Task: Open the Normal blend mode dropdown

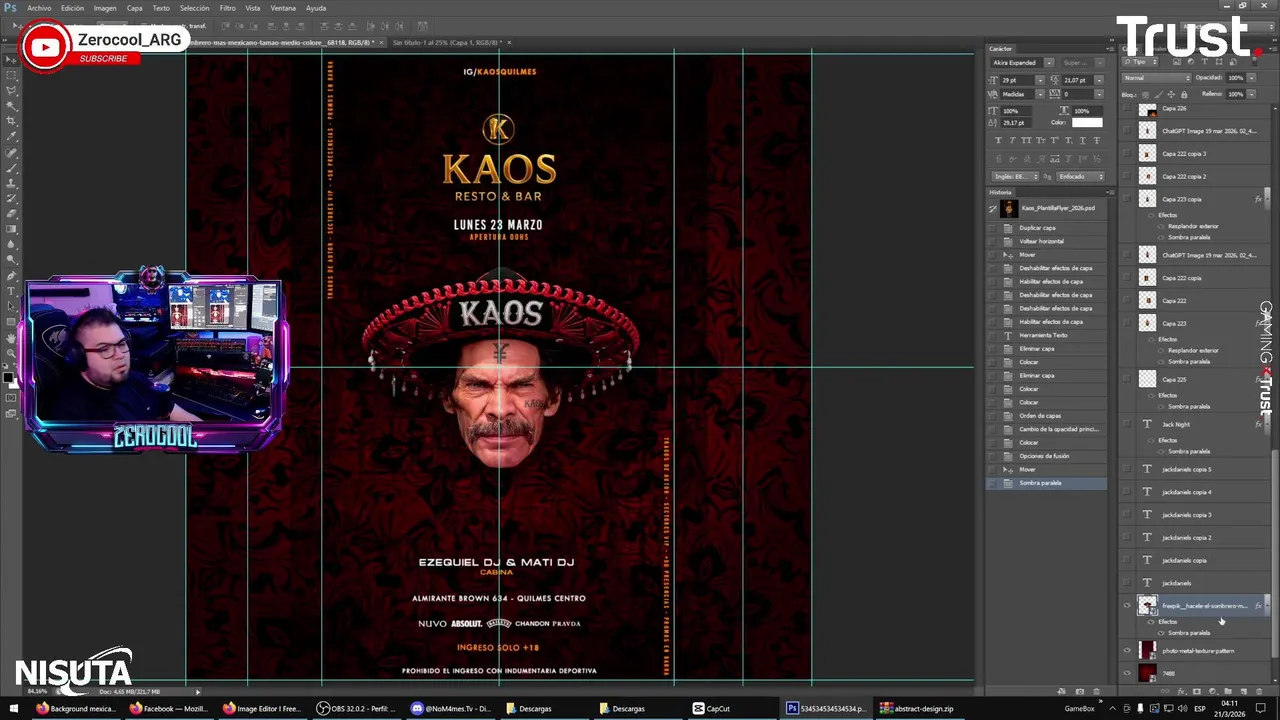Action: (1157, 78)
